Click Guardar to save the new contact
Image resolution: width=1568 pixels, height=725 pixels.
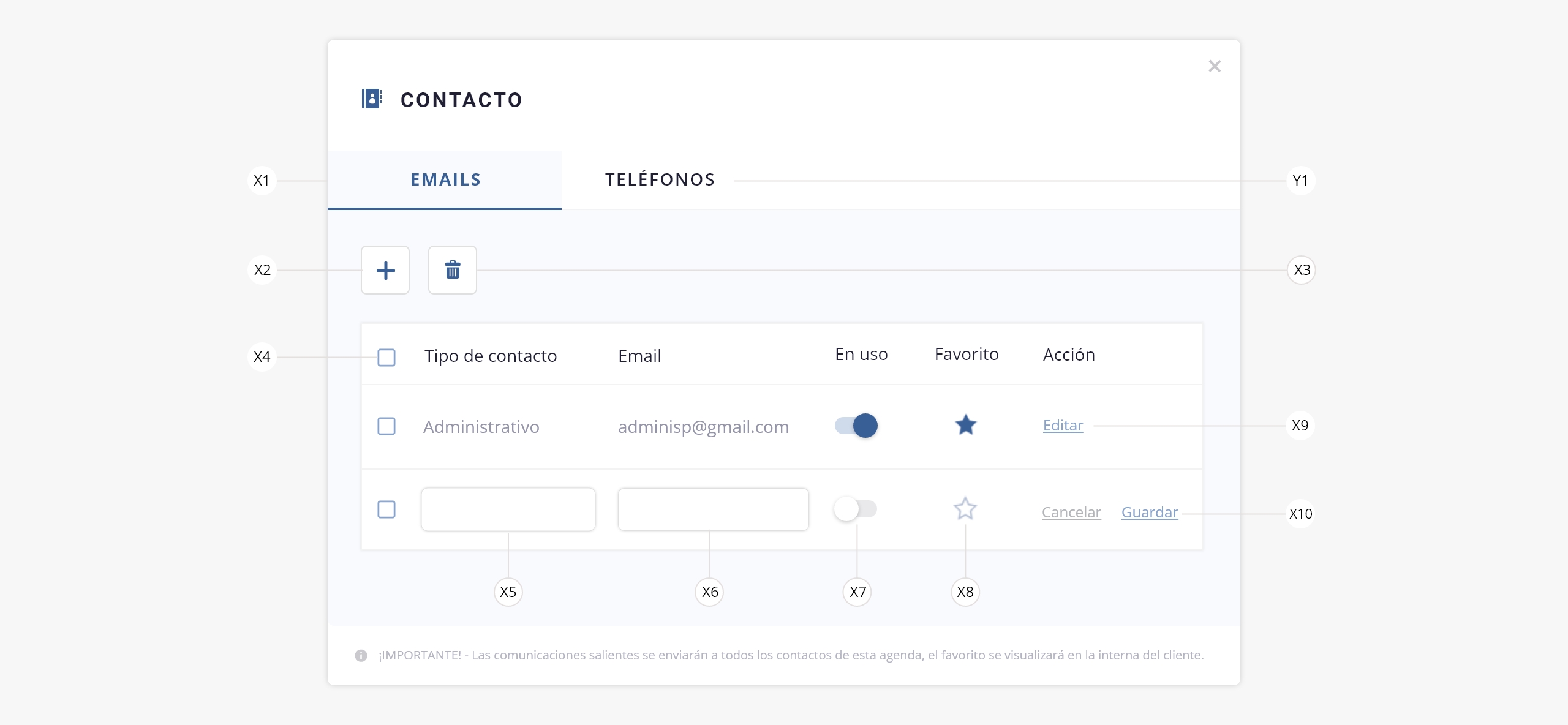[1149, 513]
